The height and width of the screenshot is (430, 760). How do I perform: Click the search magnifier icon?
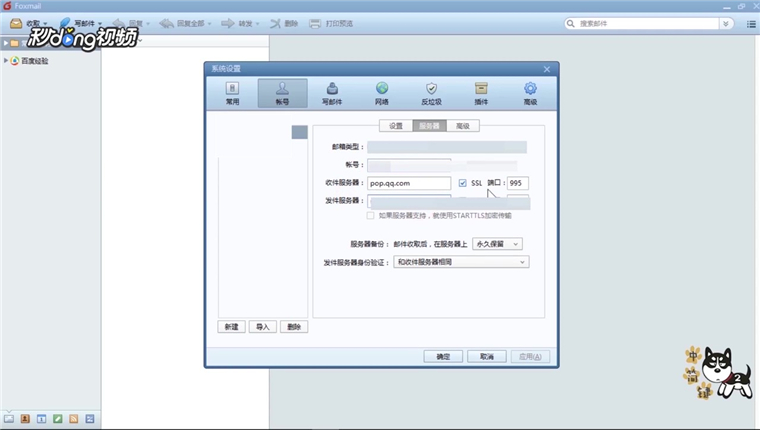pyautogui.click(x=570, y=23)
